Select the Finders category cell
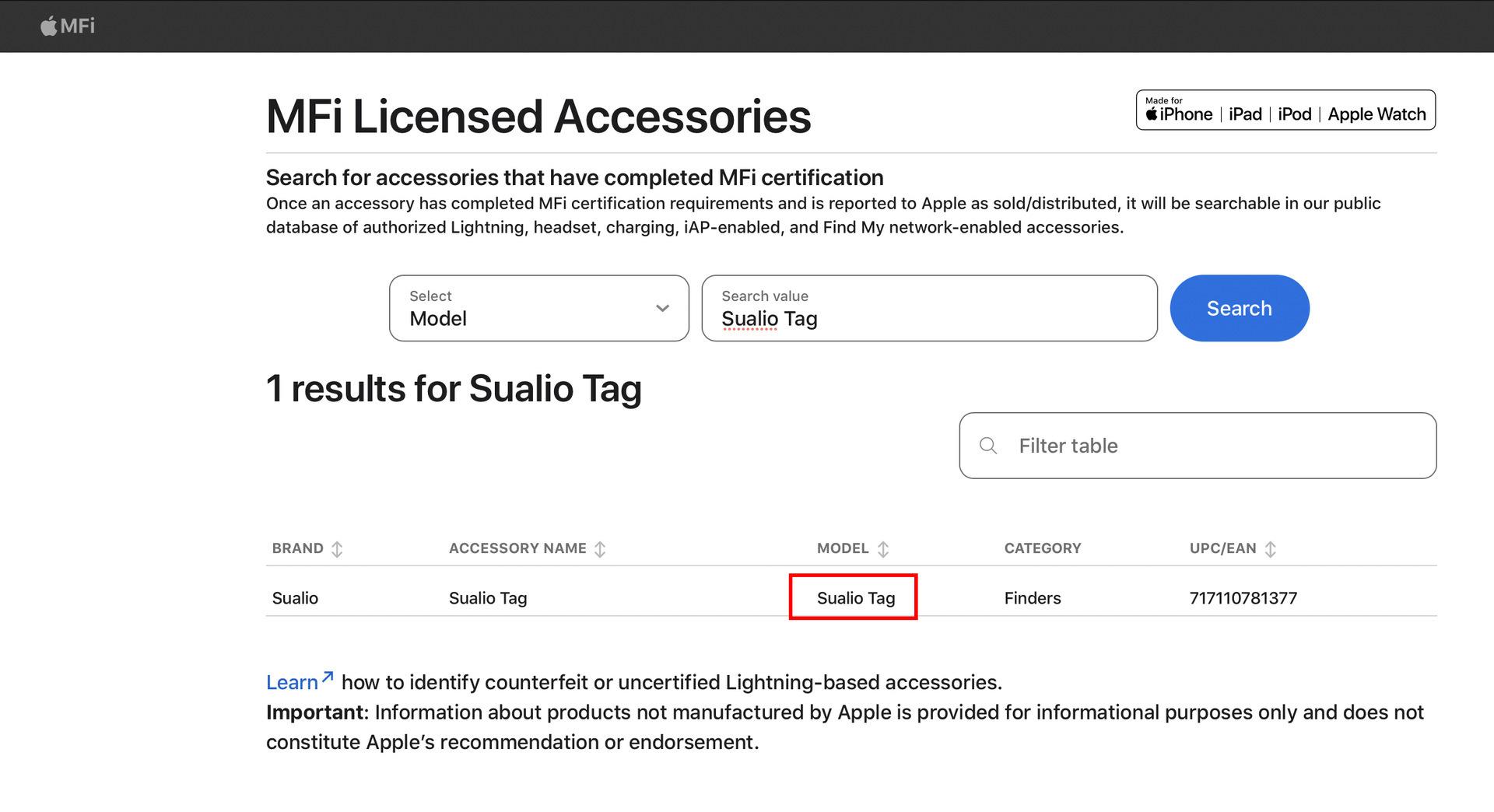This screenshot has width=1494, height=812. [x=1033, y=598]
